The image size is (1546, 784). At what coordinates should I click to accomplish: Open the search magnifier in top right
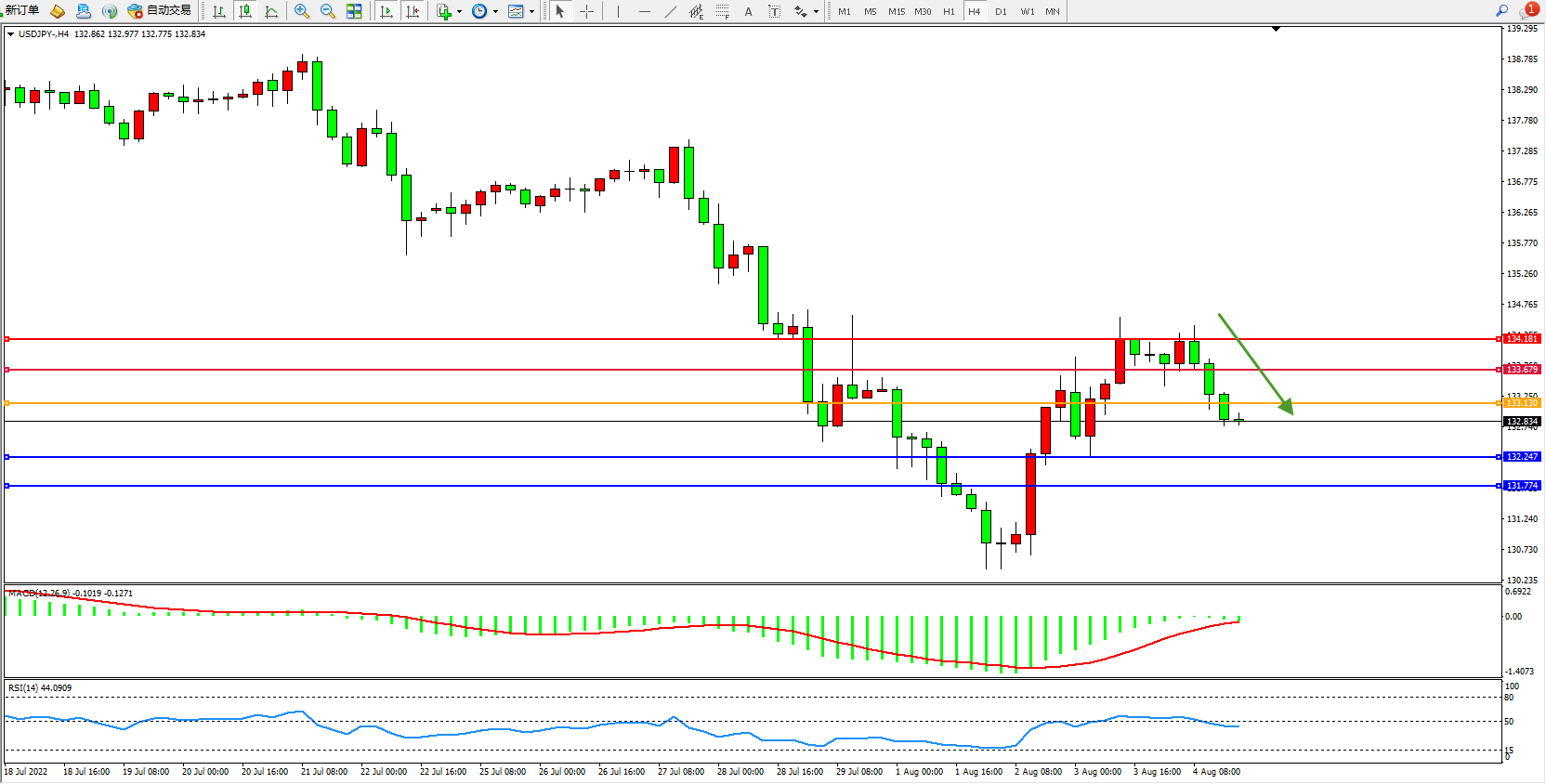1501,10
